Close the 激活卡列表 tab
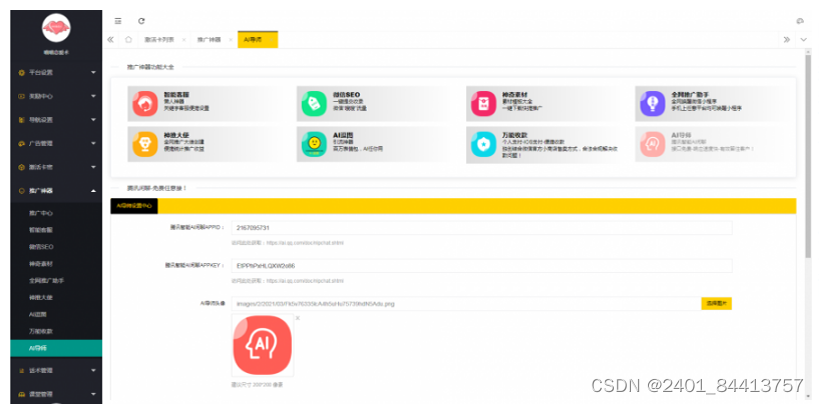 point(184,40)
